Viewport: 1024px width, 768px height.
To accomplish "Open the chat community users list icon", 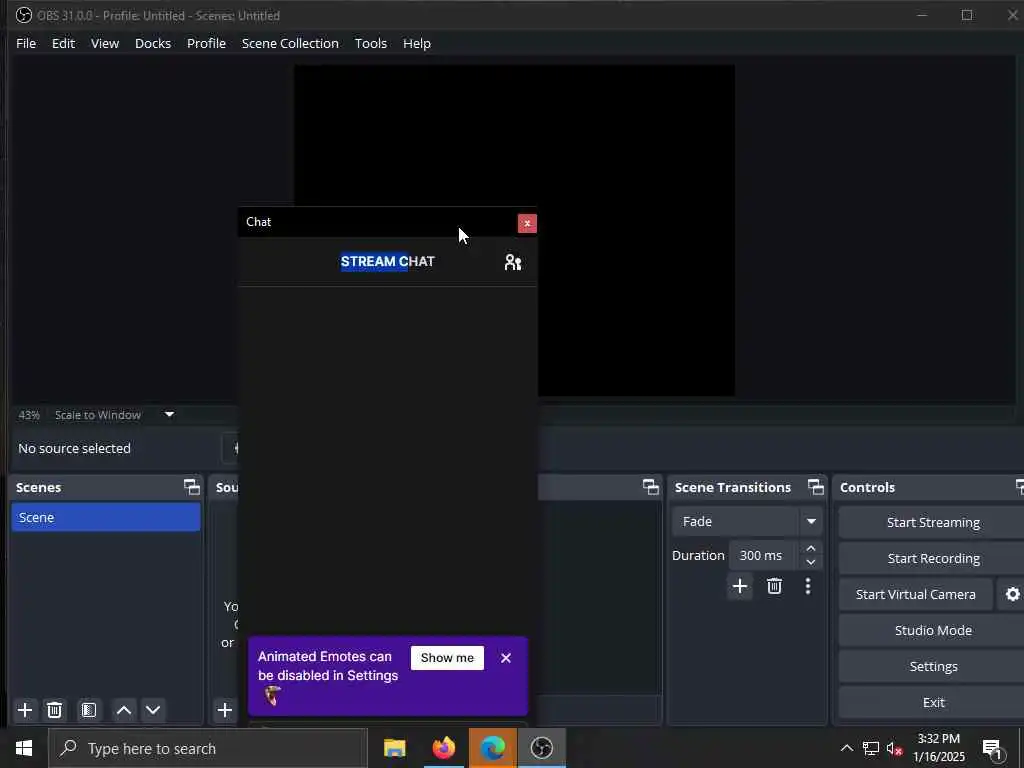I will click(513, 262).
